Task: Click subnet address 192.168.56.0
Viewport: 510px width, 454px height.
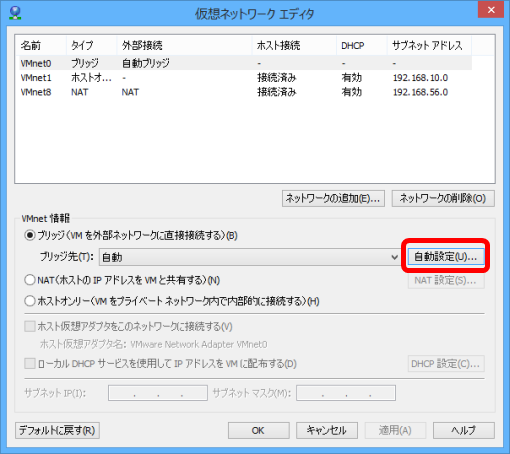Action: coord(420,92)
